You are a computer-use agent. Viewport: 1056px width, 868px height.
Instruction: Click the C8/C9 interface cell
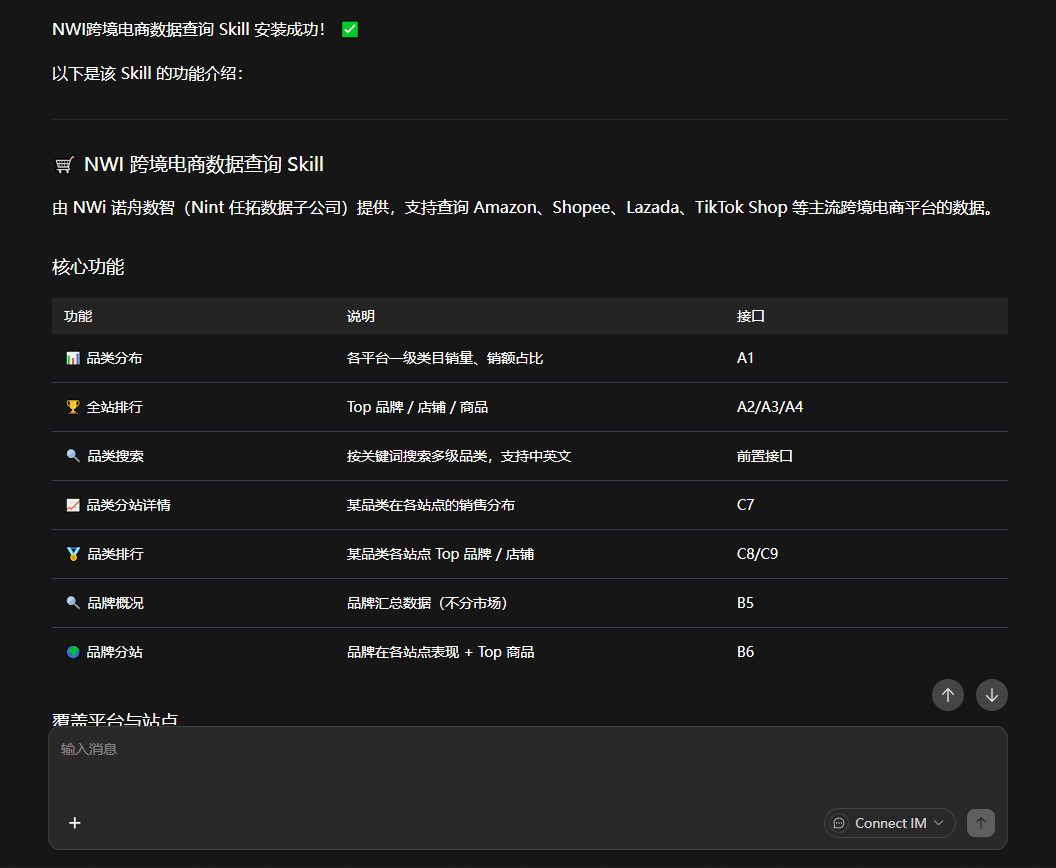click(x=758, y=554)
